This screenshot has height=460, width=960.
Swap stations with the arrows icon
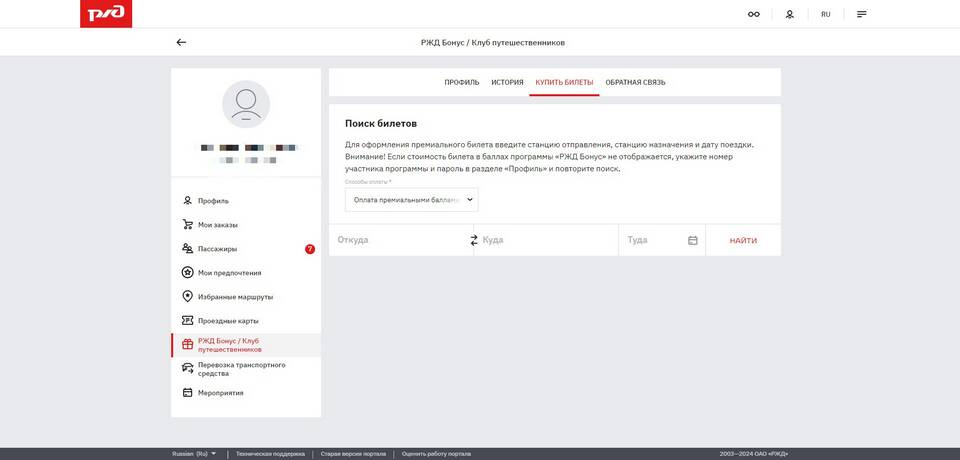473,240
